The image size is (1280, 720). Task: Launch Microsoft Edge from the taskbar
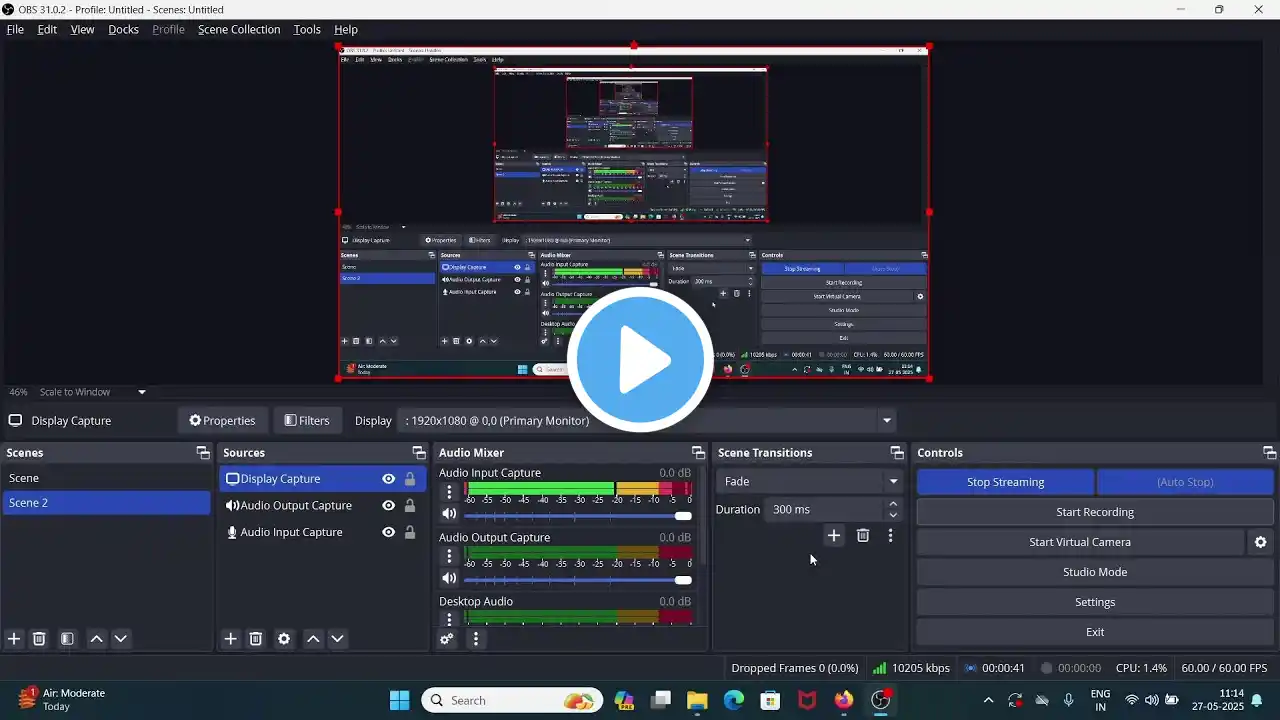coord(734,700)
